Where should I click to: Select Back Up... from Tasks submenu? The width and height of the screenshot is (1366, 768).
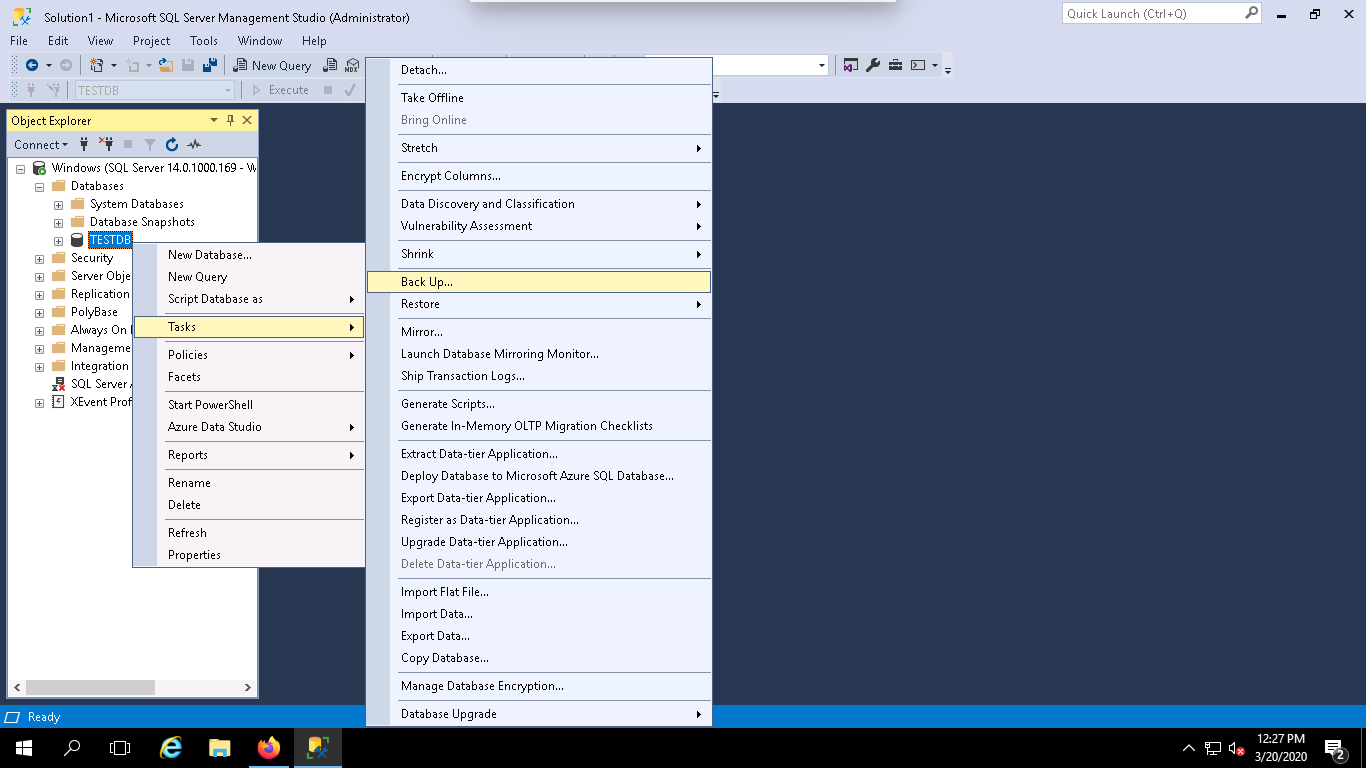click(539, 282)
